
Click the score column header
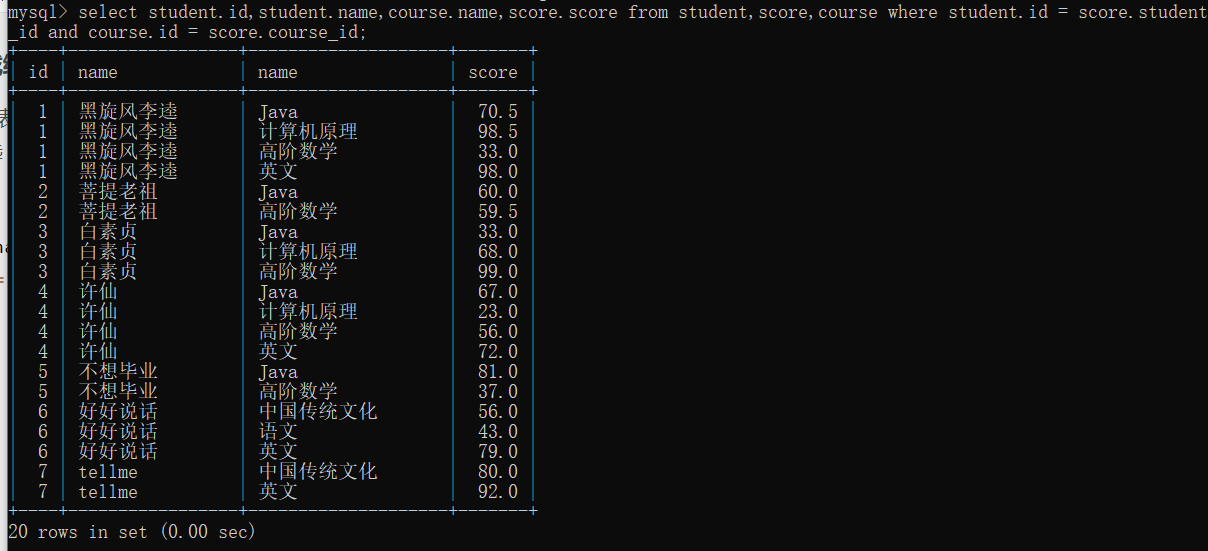coord(492,72)
